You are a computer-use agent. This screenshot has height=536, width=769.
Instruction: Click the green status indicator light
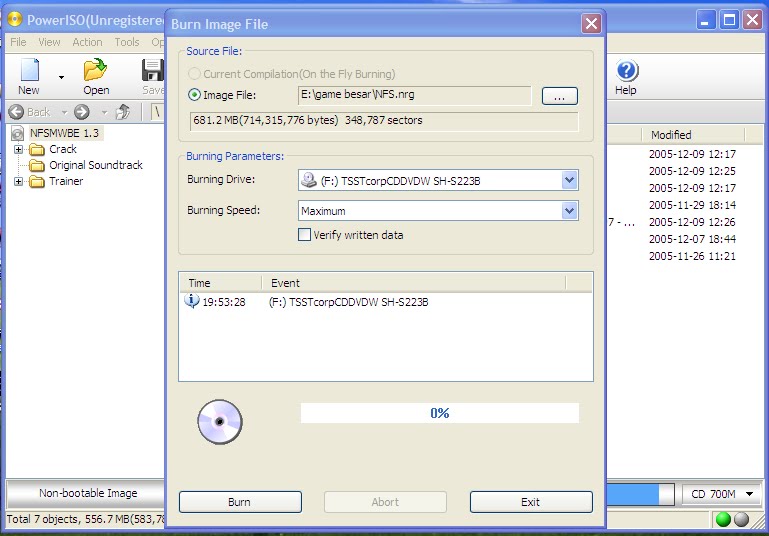(723, 519)
